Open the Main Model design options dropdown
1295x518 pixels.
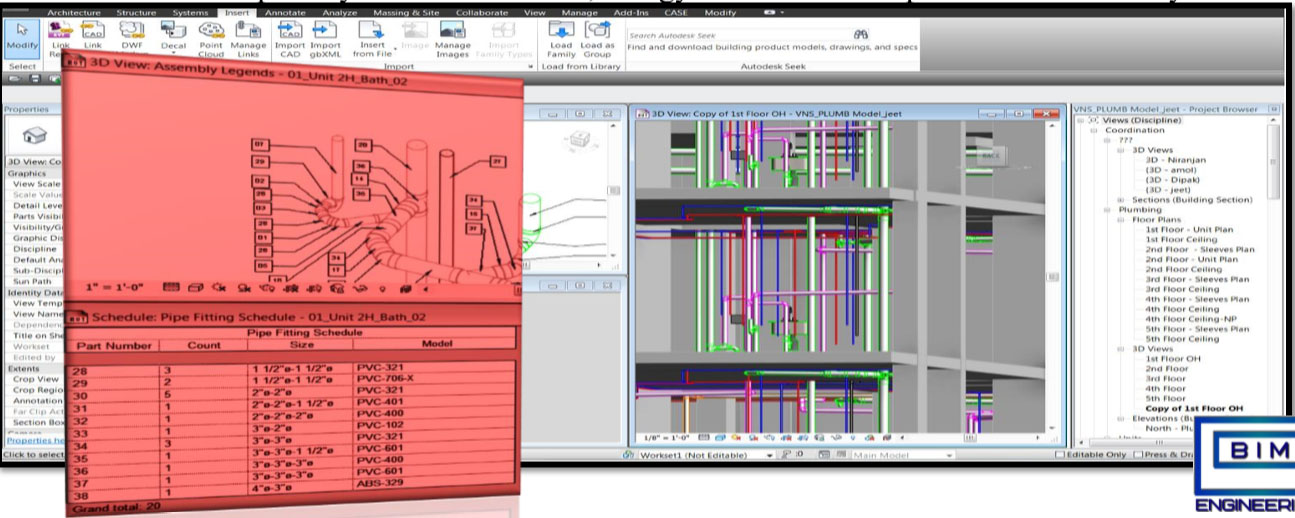coord(948,454)
